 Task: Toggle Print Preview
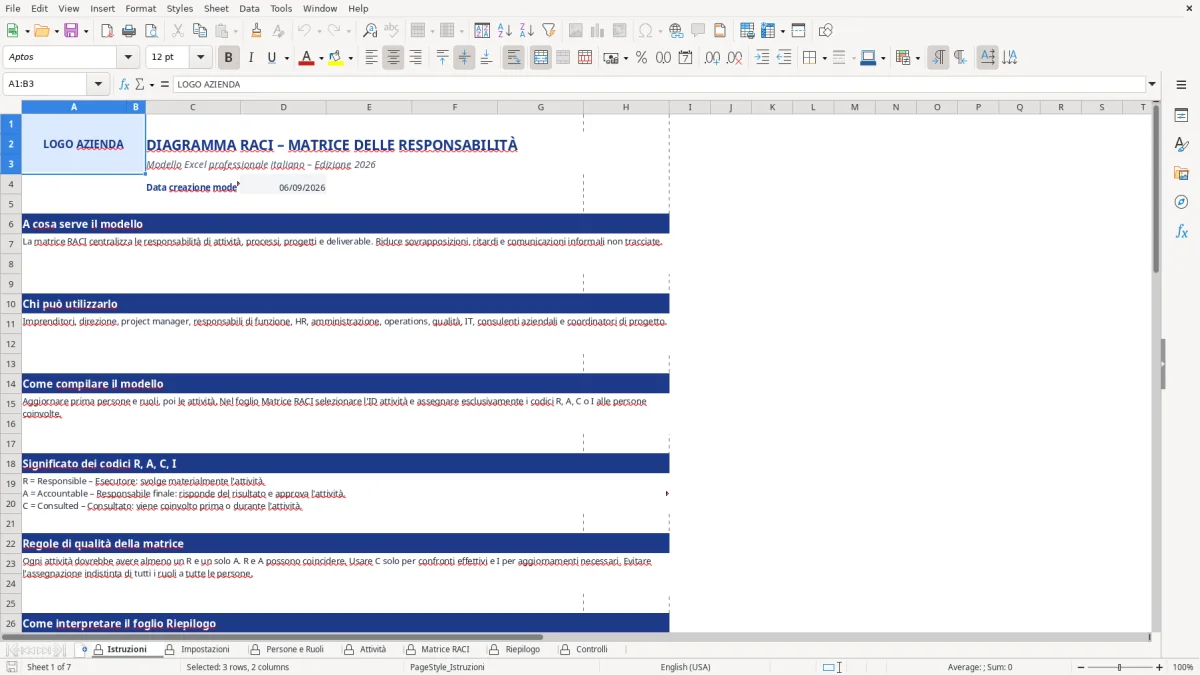click(x=151, y=31)
